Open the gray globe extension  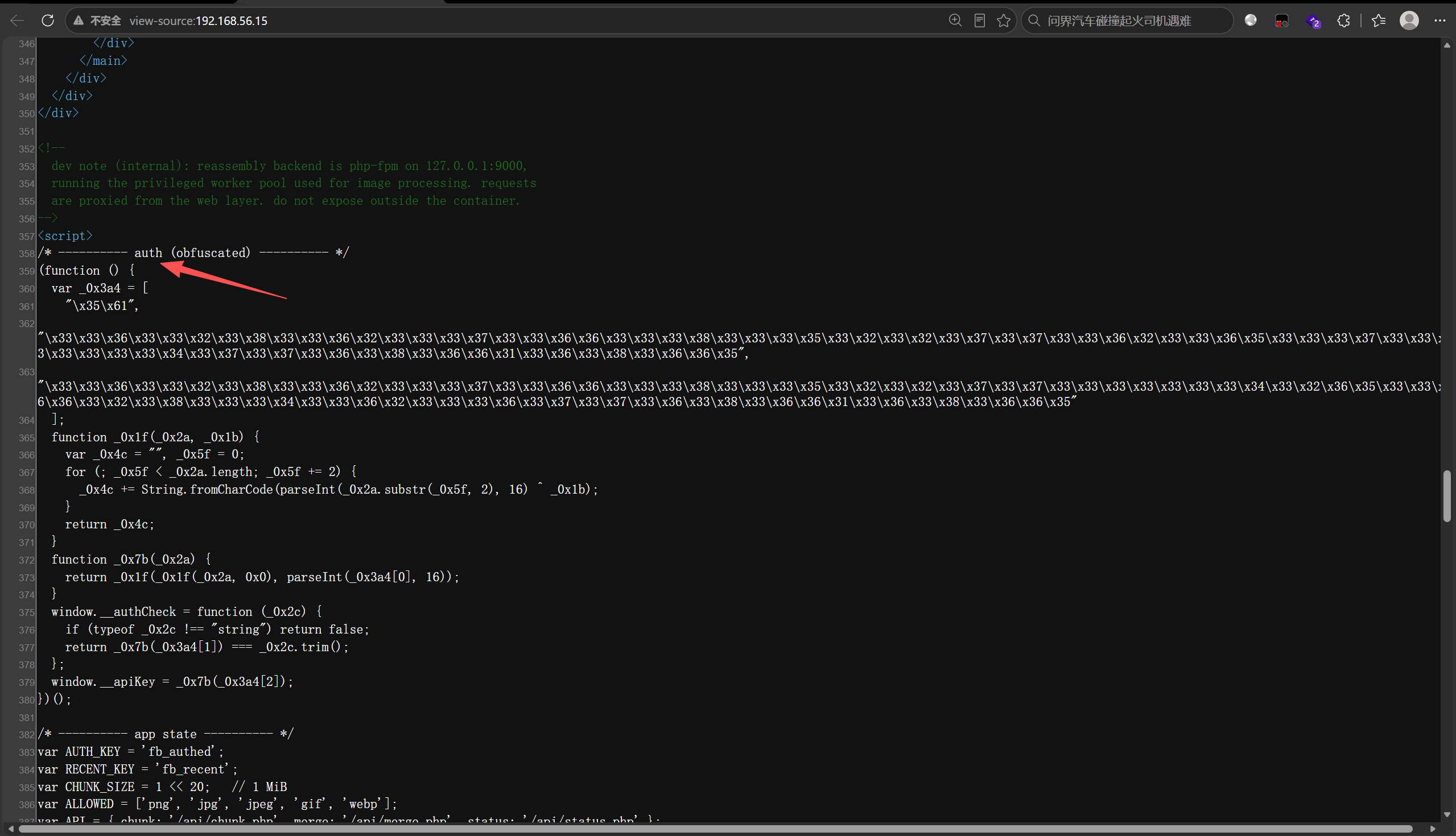tap(1251, 20)
